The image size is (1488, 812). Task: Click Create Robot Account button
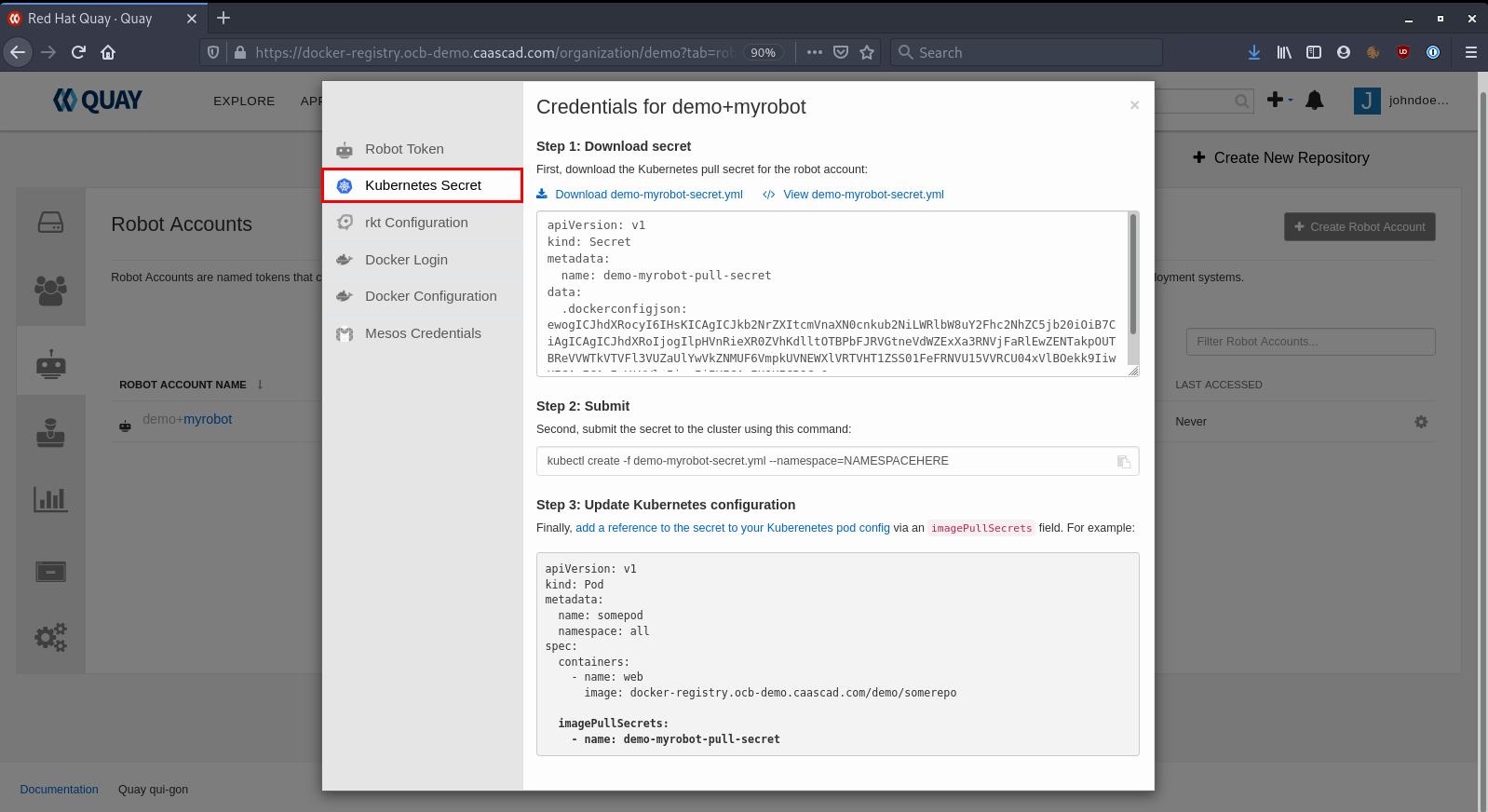point(1359,227)
